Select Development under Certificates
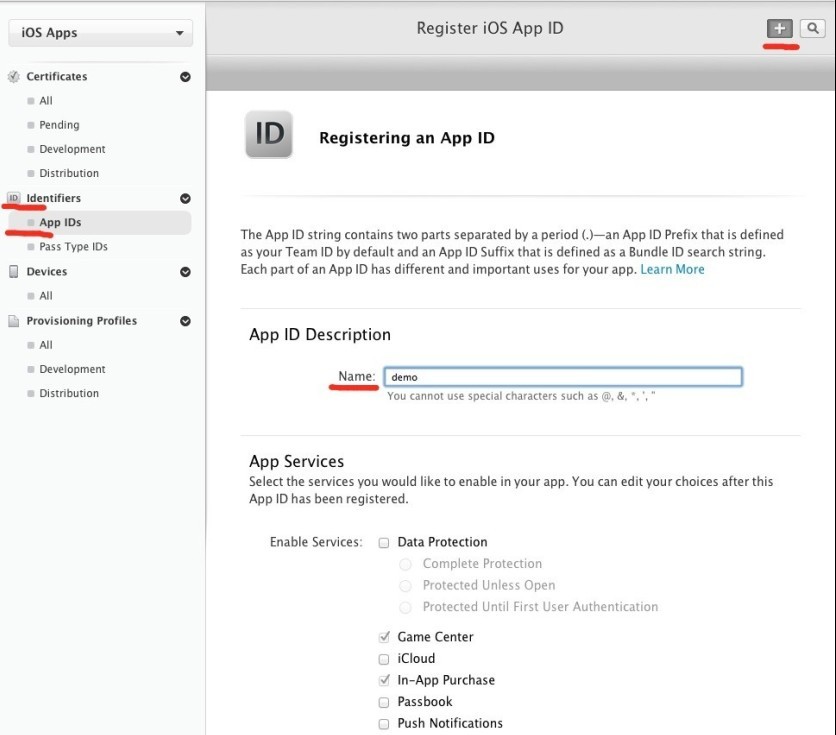Image resolution: width=836 pixels, height=735 pixels. (x=72, y=149)
